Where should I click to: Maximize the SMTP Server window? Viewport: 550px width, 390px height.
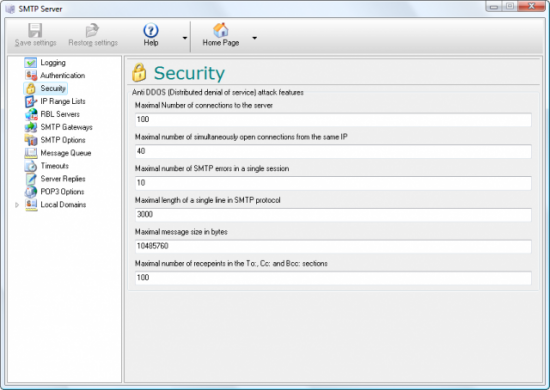coord(510,6)
